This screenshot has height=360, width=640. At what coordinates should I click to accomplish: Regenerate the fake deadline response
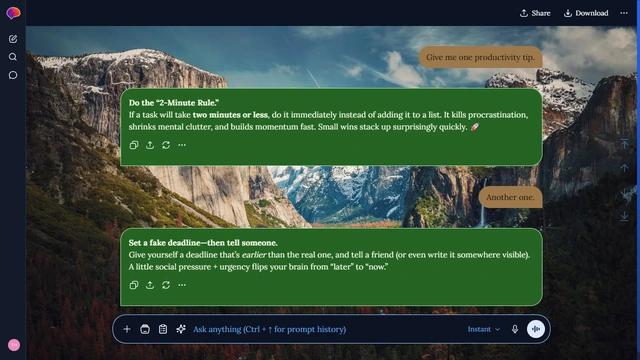[x=166, y=285]
